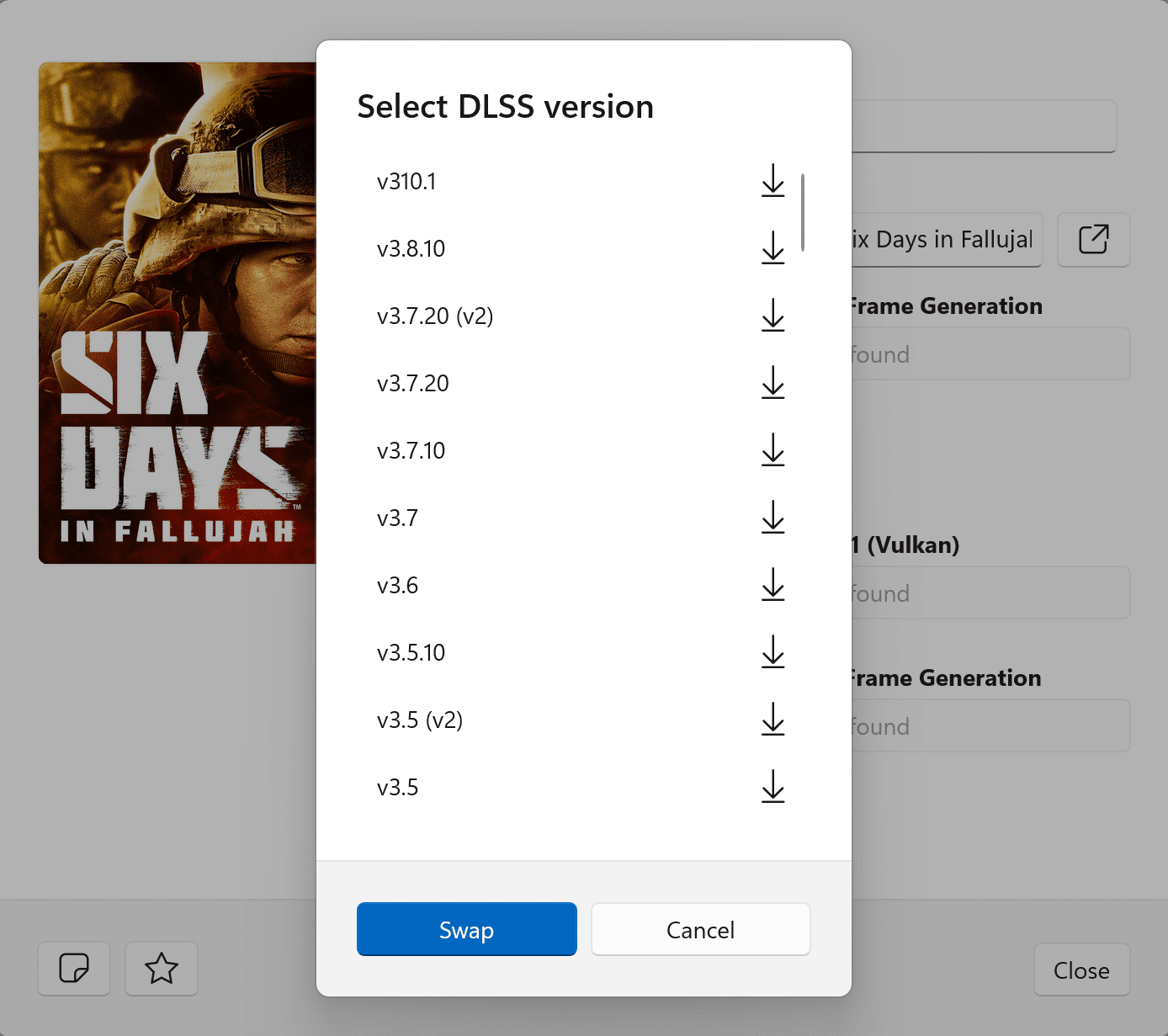Click download icon for v3.8.10
Image resolution: width=1168 pixels, height=1036 pixels.
pyautogui.click(x=772, y=248)
